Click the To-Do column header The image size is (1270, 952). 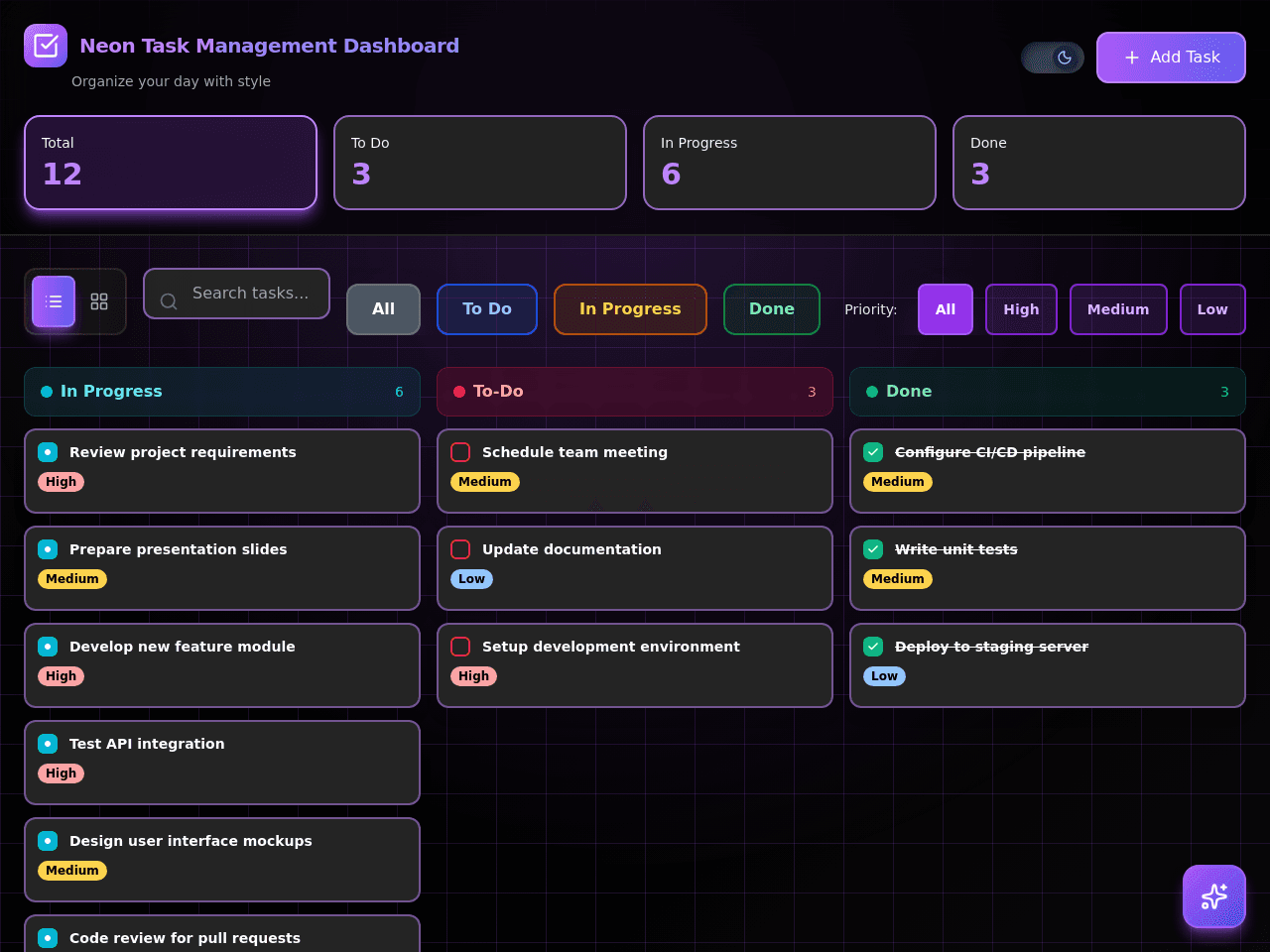pyautogui.click(x=635, y=392)
